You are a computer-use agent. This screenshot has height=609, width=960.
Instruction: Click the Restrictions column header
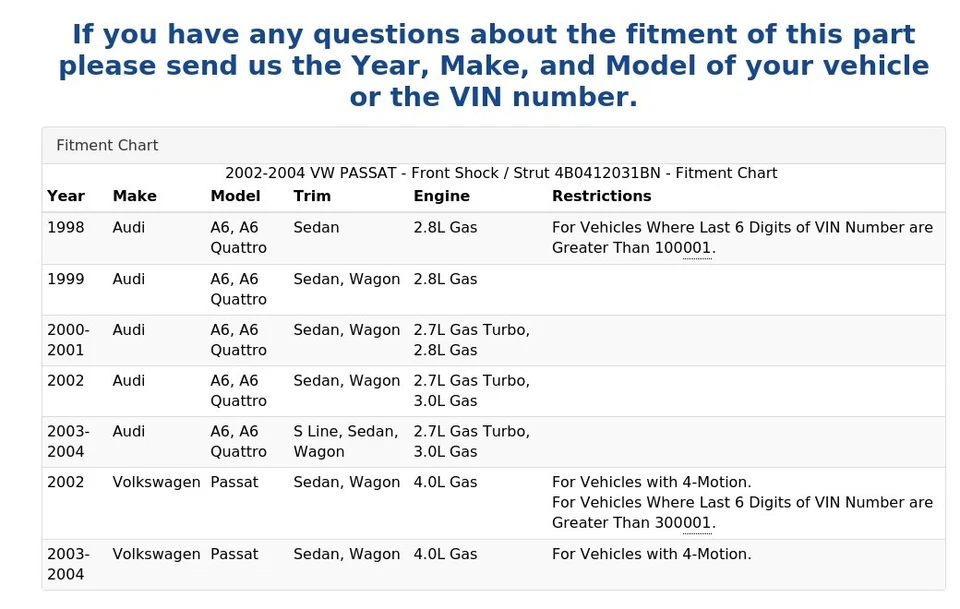601,196
